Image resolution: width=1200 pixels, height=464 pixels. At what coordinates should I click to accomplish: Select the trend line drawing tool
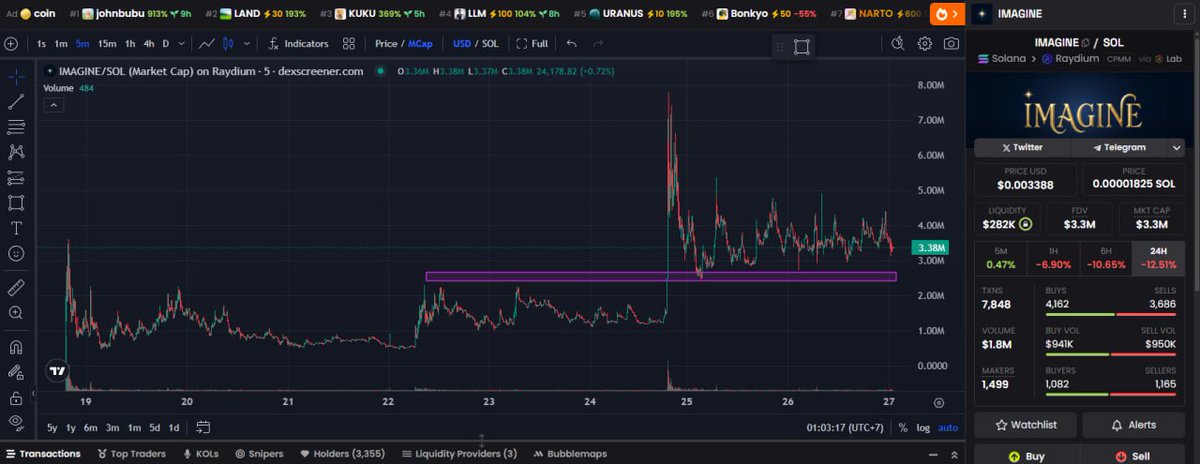coord(16,101)
